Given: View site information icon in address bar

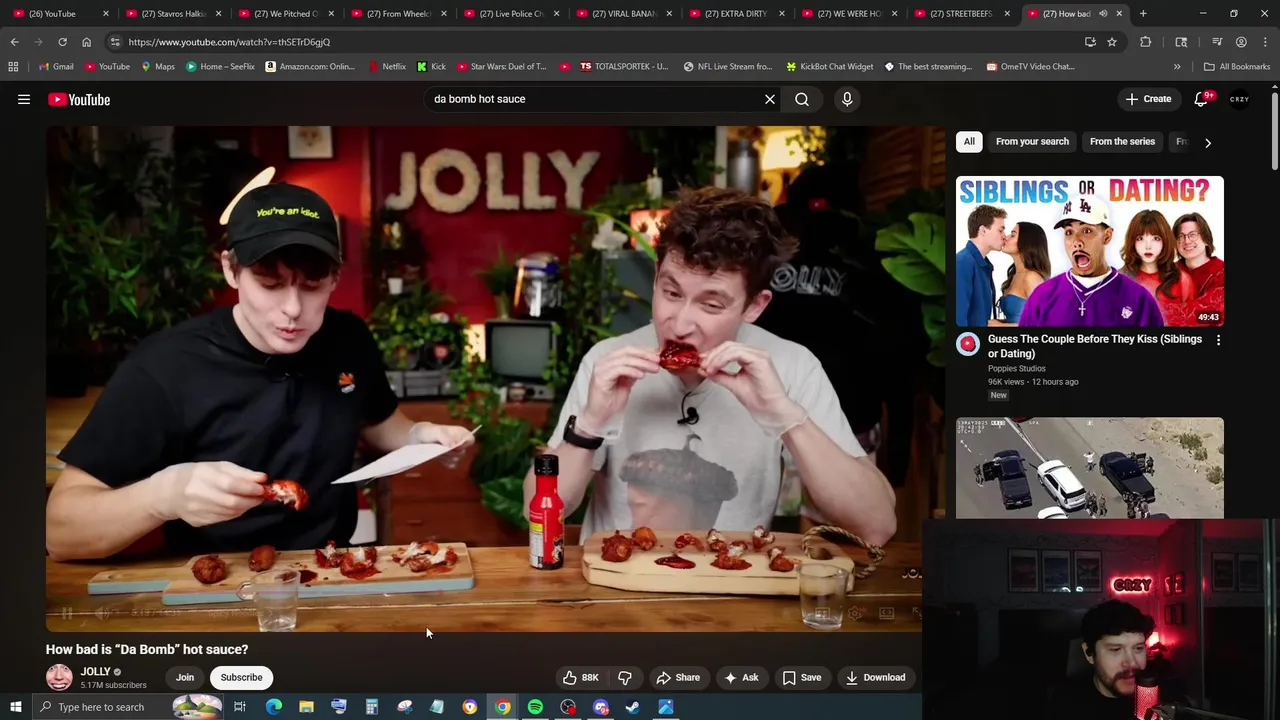Looking at the screenshot, I should 115,42.
